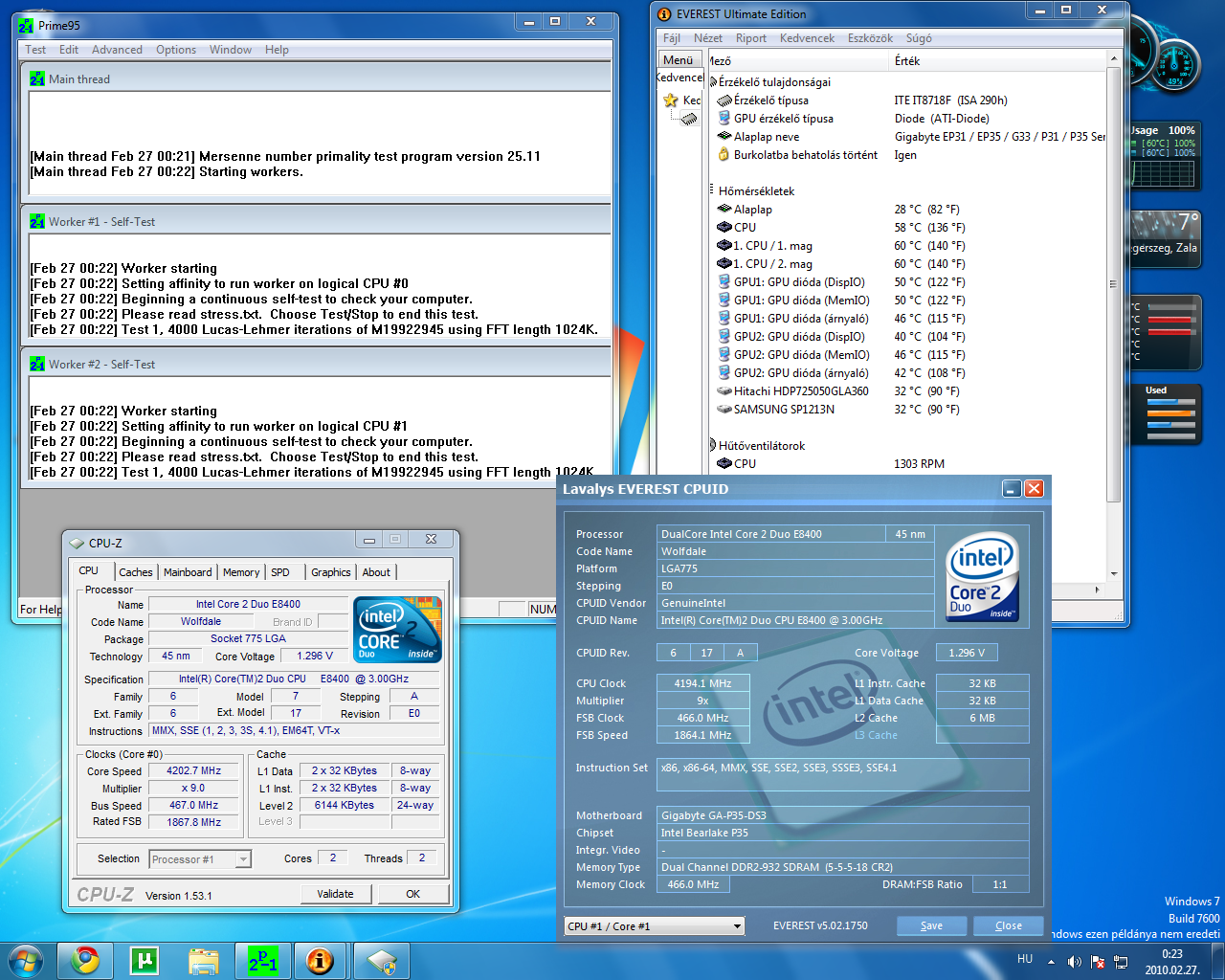Screen dimensions: 1225x980
Task: Click the Validate button in CPU-Z
Action: click(x=335, y=894)
